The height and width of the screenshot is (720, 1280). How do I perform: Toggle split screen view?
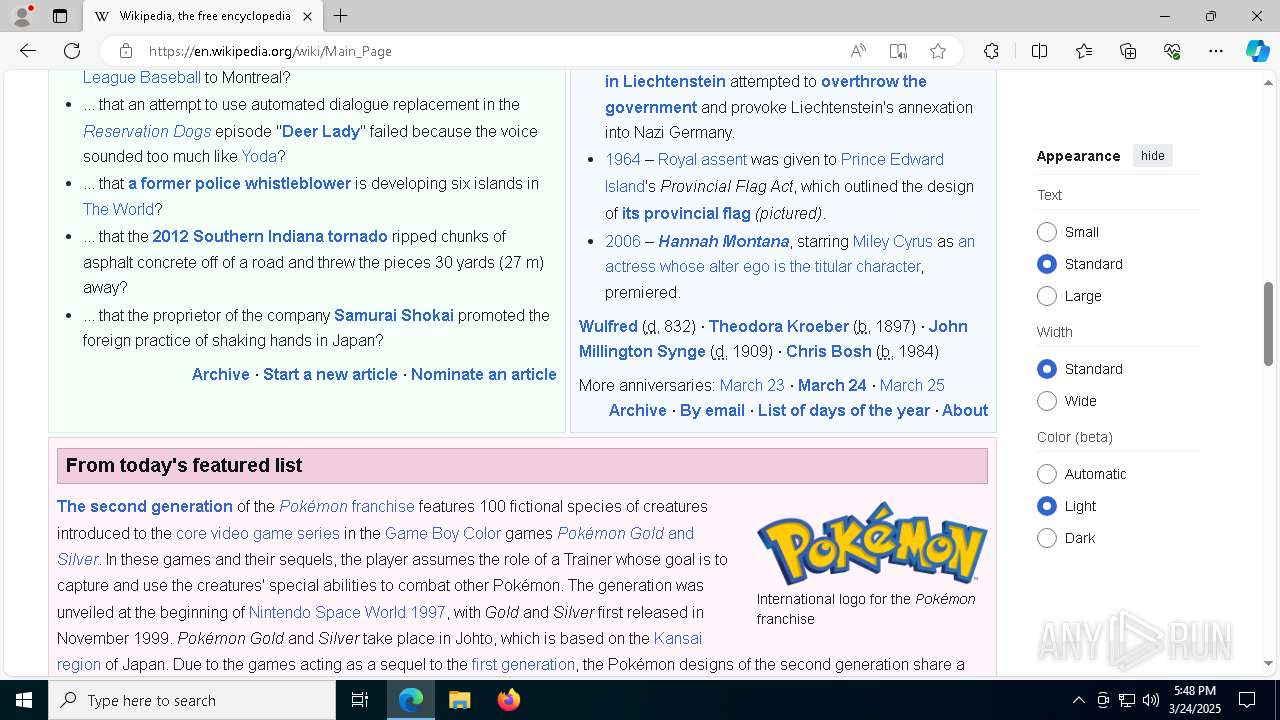coord(1039,51)
